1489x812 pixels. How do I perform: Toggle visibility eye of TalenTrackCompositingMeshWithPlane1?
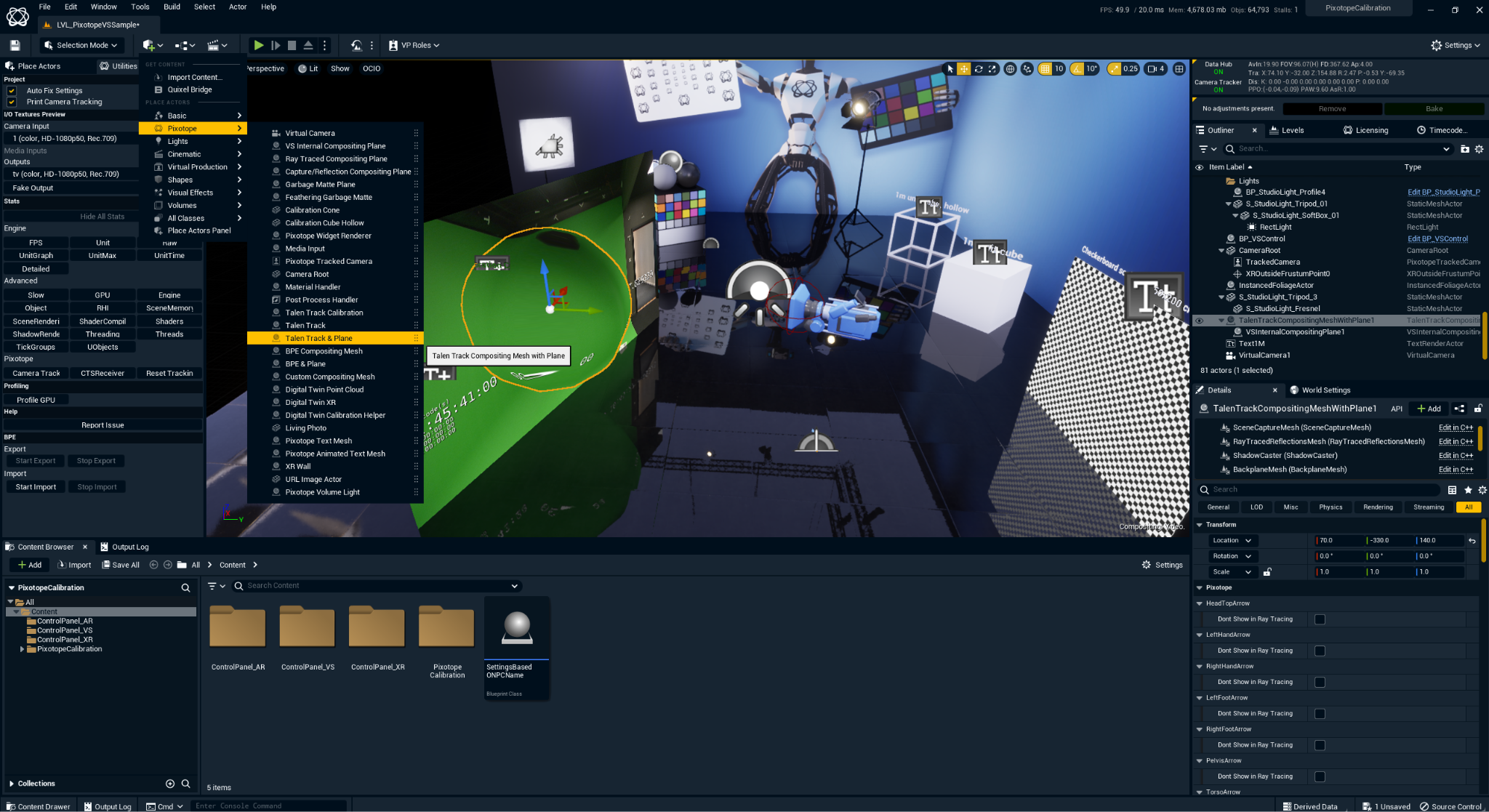[1199, 321]
